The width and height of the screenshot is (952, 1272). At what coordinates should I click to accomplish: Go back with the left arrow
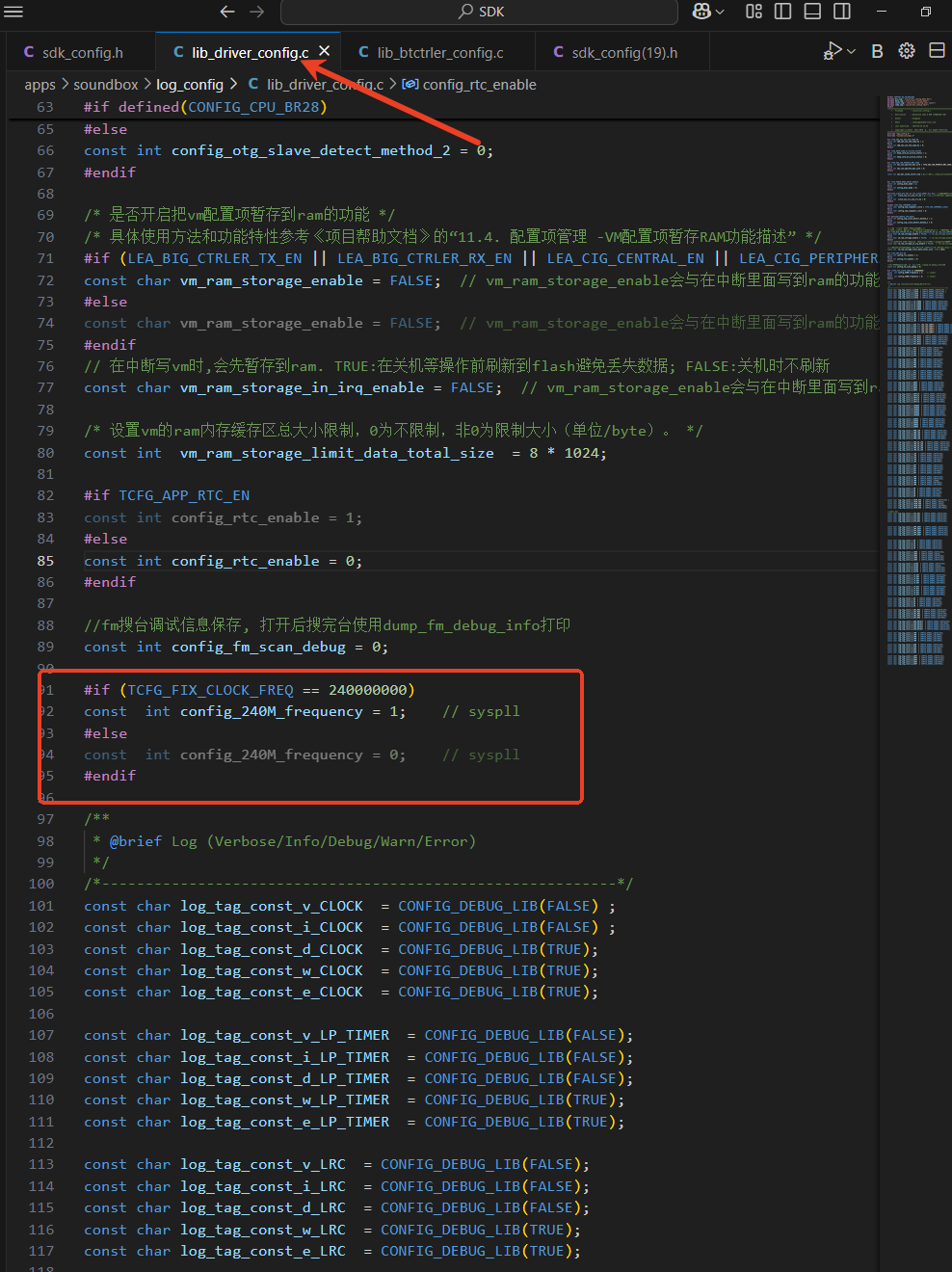[x=227, y=12]
